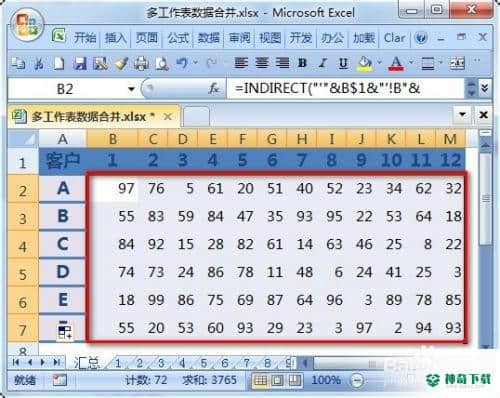
Task: Open the 公式 ribbon tab
Action: tap(178, 38)
